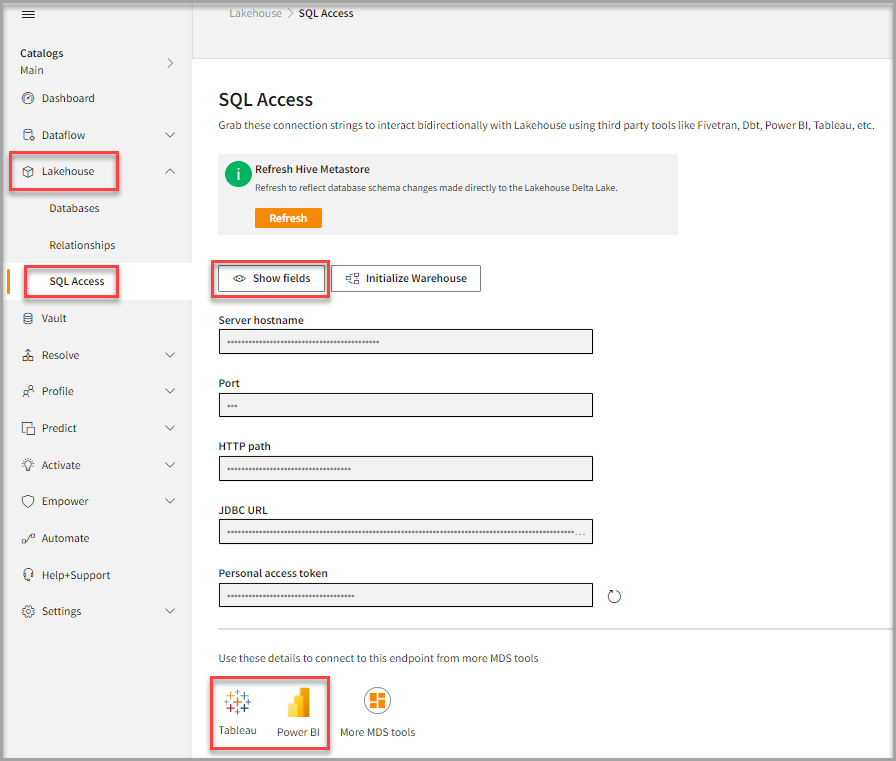Click the Initialize Warehouse button
Image resolution: width=896 pixels, height=761 pixels.
click(x=406, y=278)
